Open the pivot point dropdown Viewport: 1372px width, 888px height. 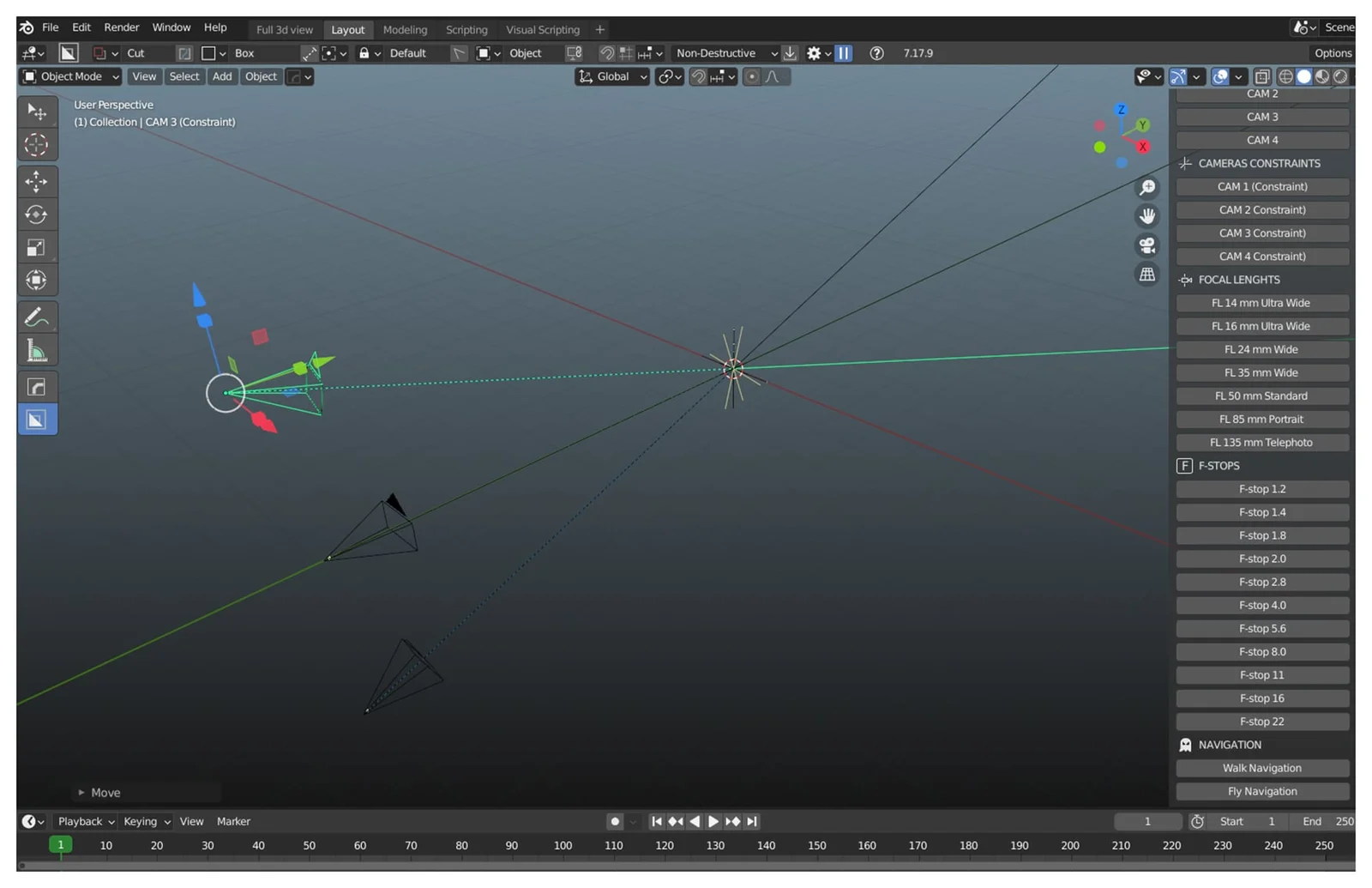tap(669, 76)
